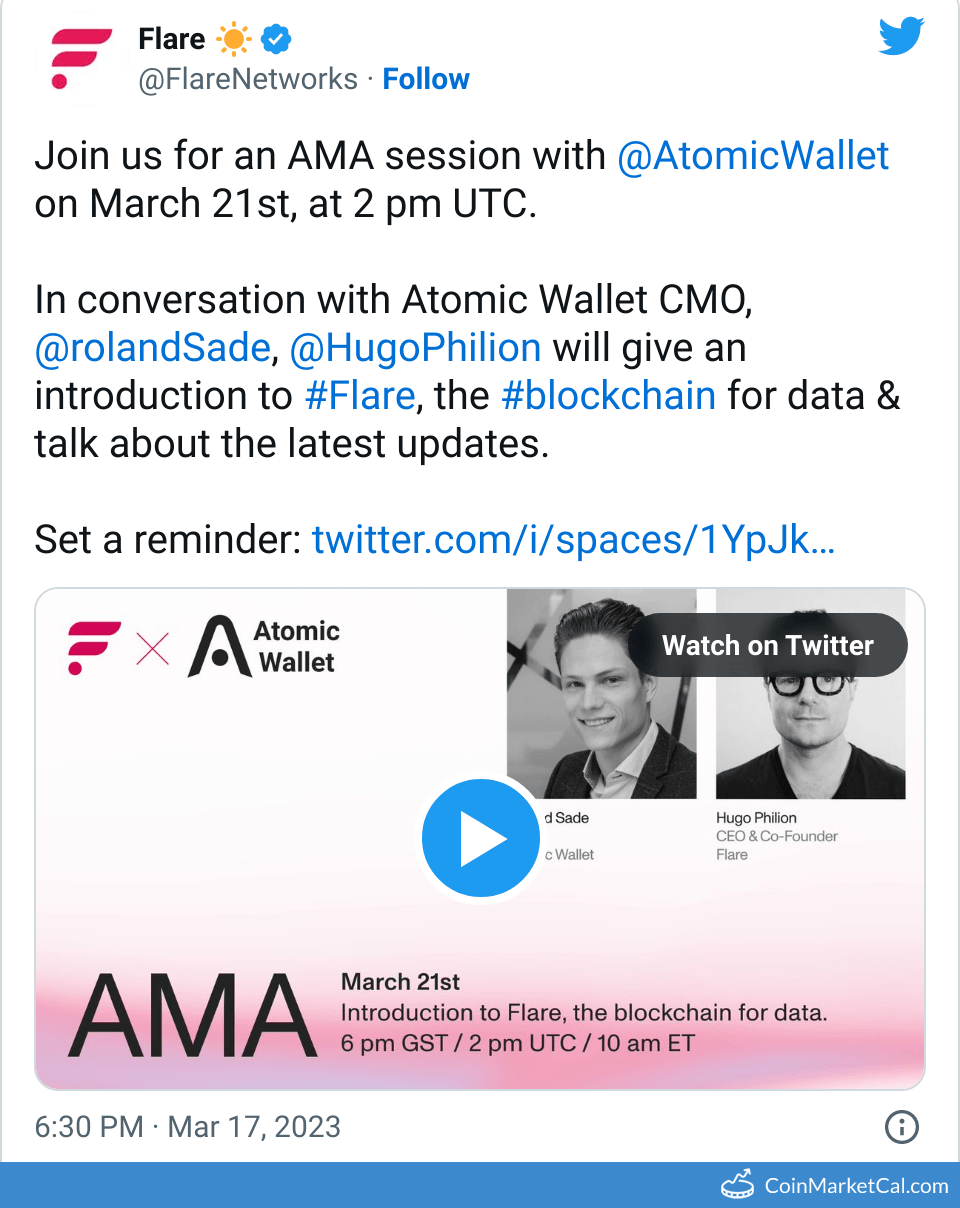Open the @rolandSade mention
Viewport: 960px width, 1208px height.
(151, 347)
